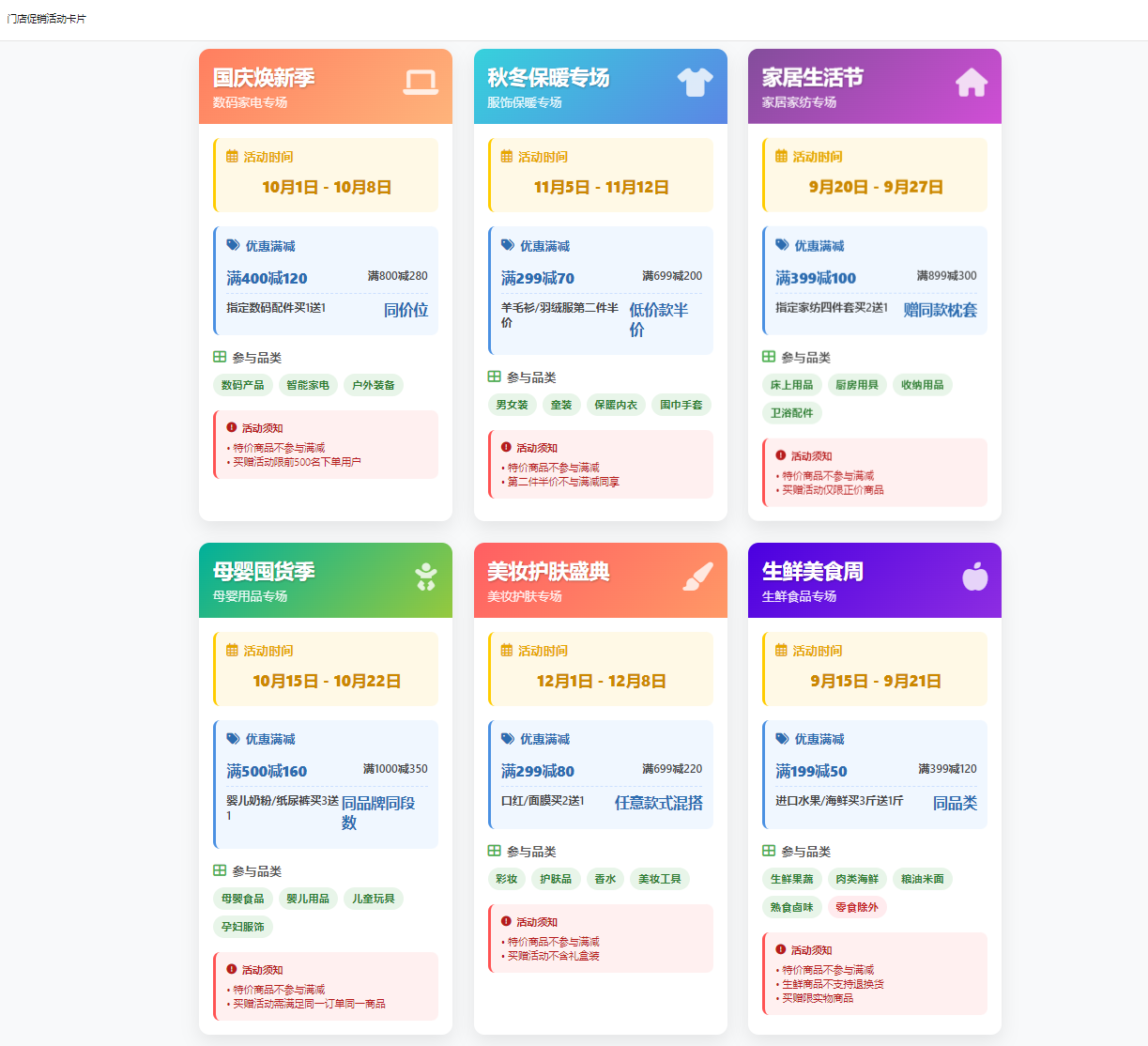This screenshot has width=1148, height=1046.
Task: Click the 12月1日 - 12月8日 date range
Action: coord(601,681)
